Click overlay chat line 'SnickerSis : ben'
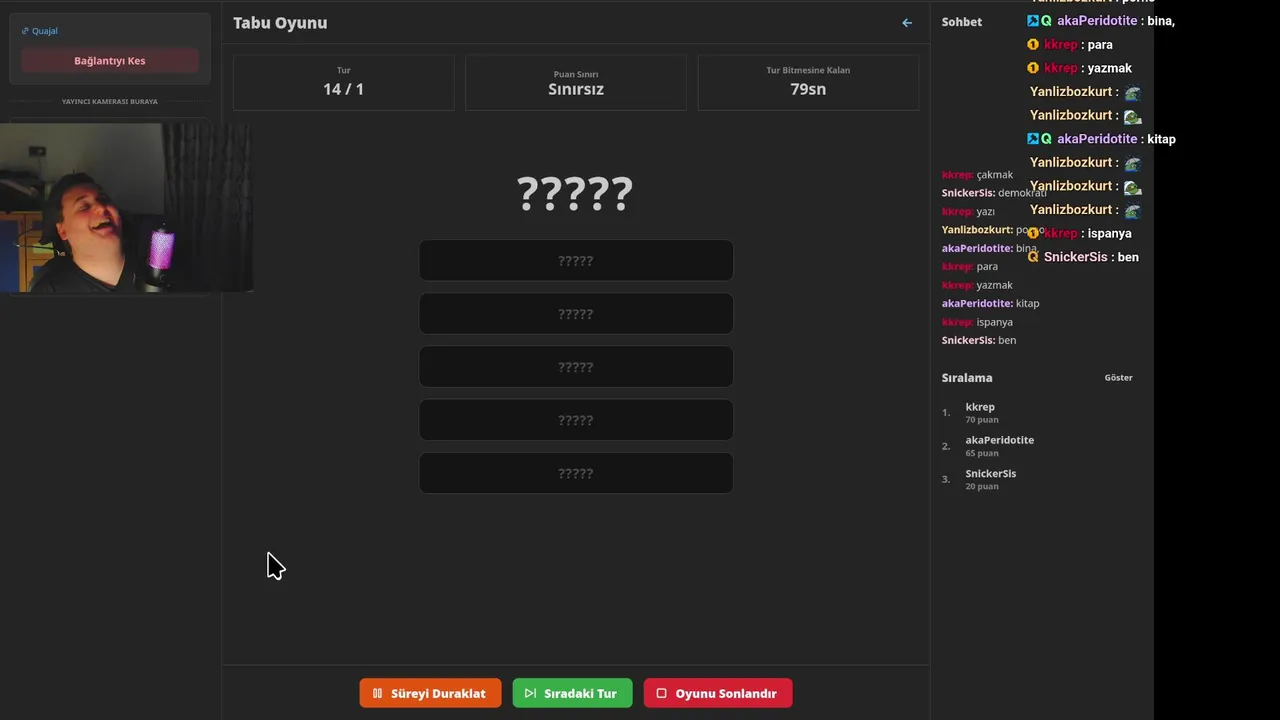The width and height of the screenshot is (1280, 720). tap(1083, 257)
